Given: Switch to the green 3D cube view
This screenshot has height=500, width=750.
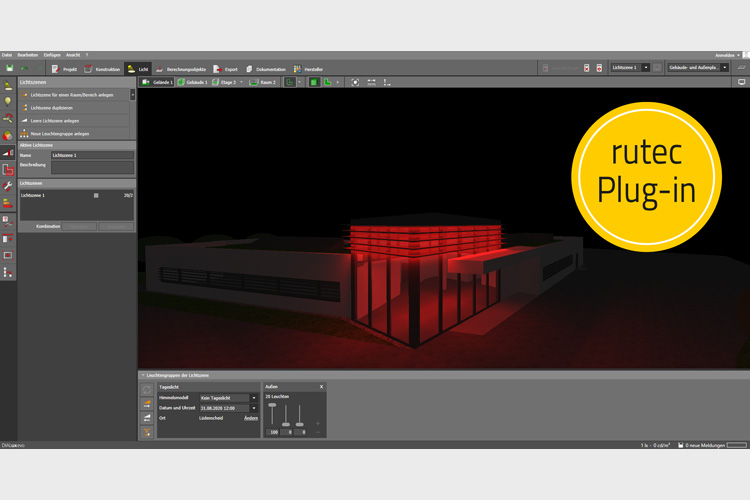Looking at the screenshot, I should click(x=314, y=82).
